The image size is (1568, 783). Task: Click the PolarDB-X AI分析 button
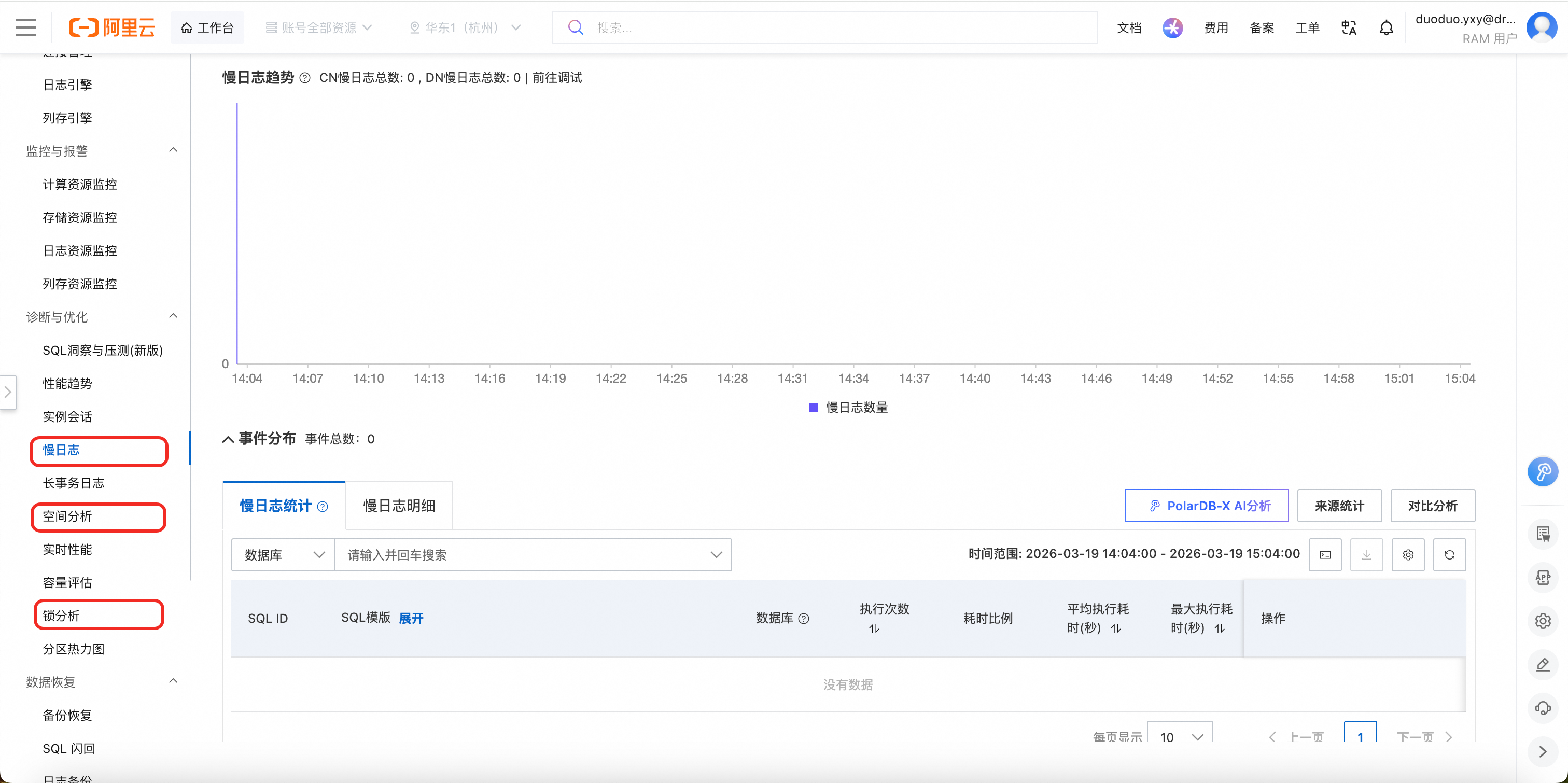pyautogui.click(x=1207, y=506)
